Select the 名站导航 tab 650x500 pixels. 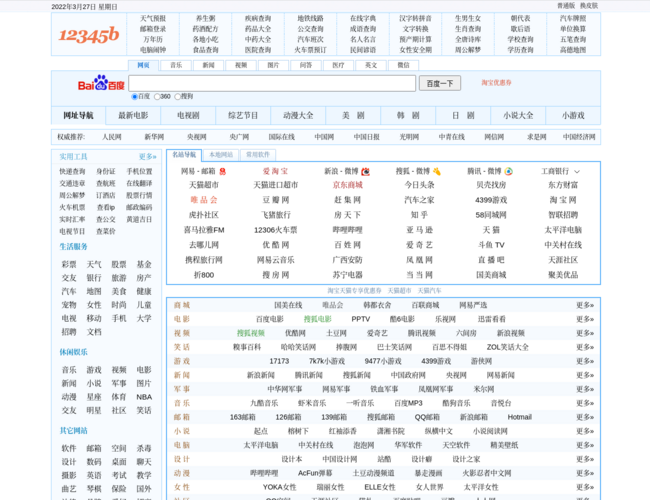coord(184,155)
